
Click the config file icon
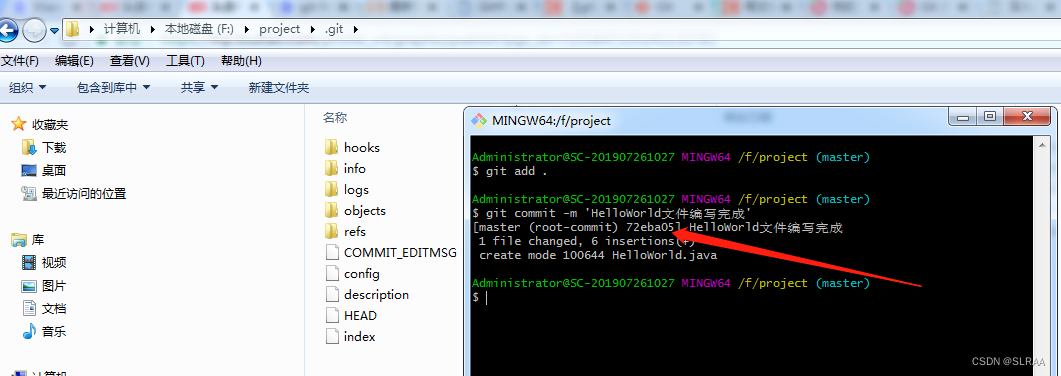click(332, 273)
